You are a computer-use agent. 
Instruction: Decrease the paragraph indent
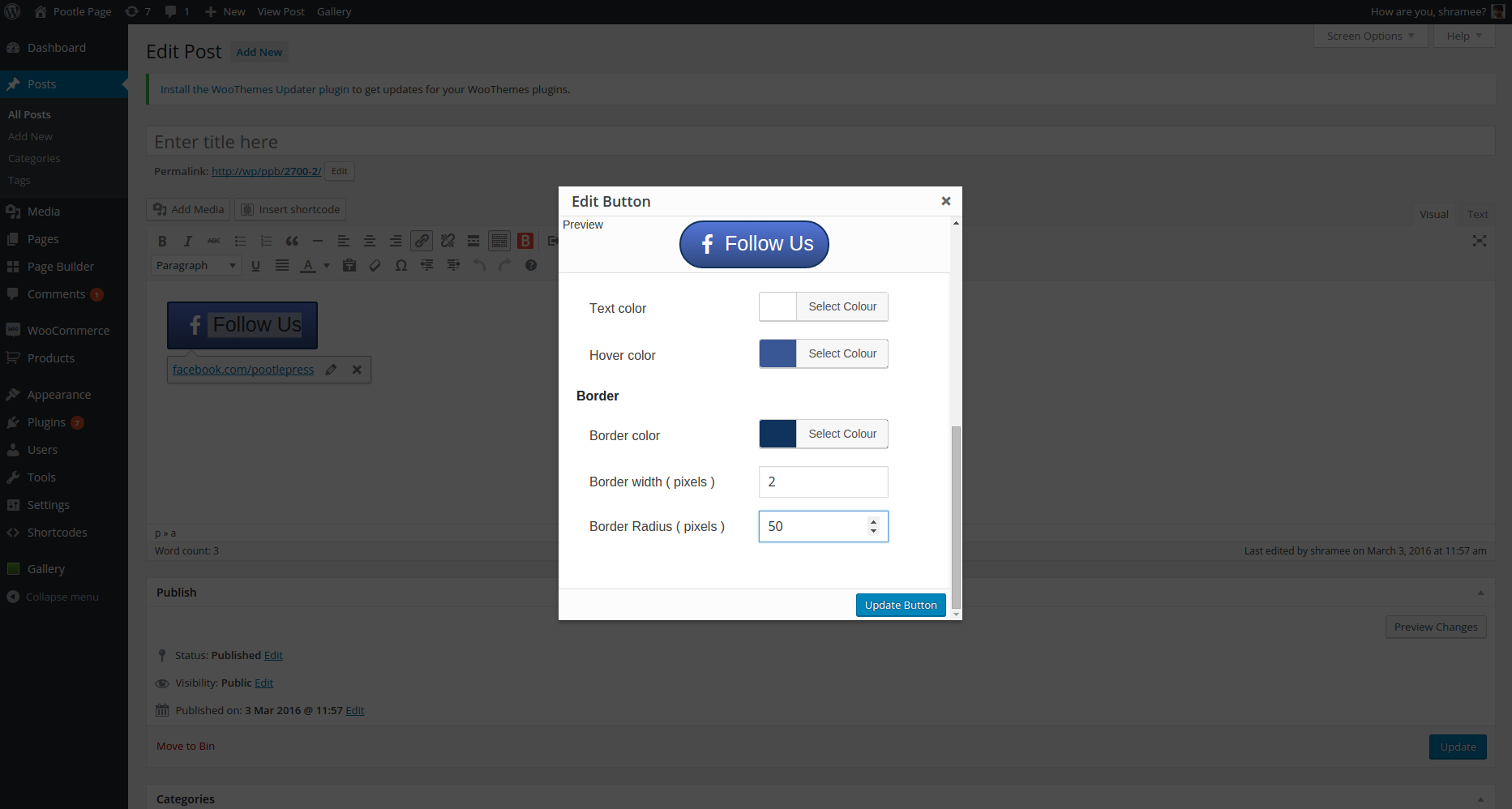(x=427, y=265)
